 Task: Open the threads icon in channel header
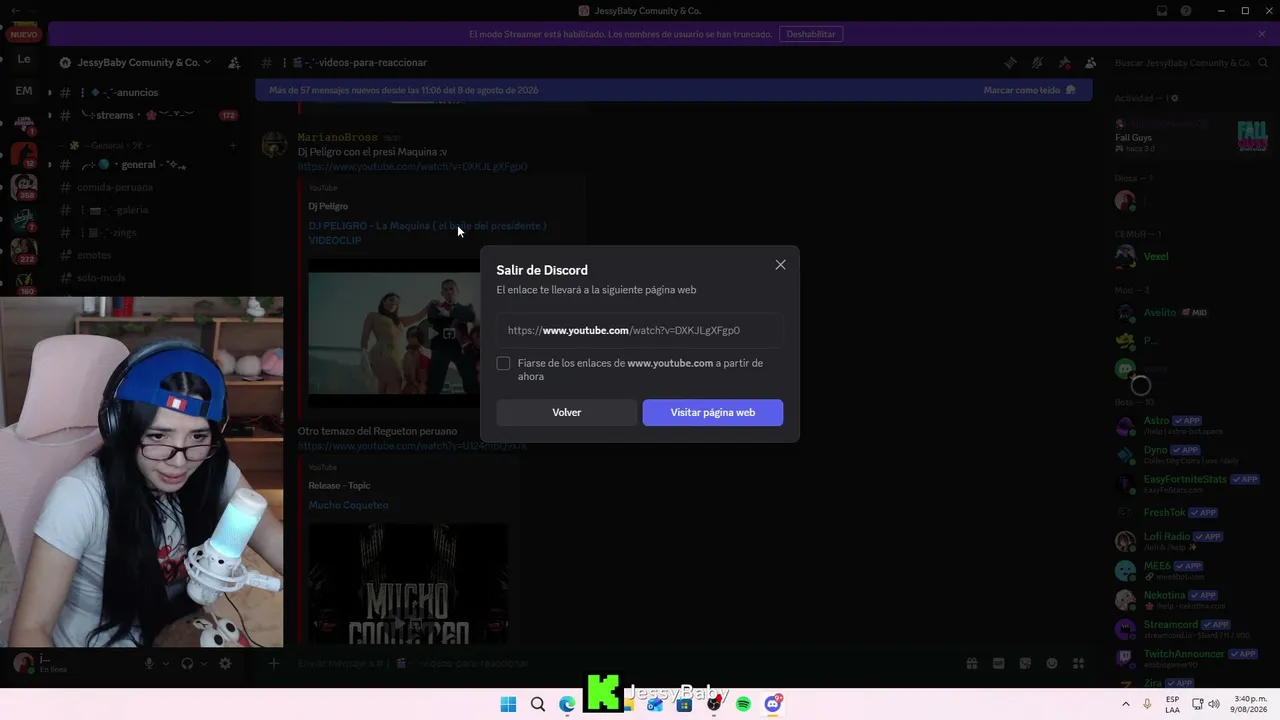coord(1010,62)
